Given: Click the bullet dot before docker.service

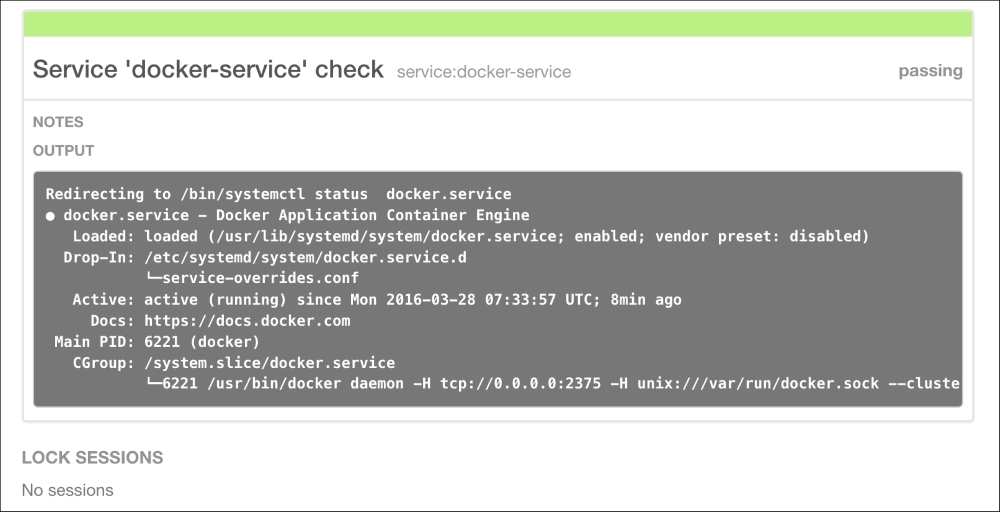Looking at the screenshot, I should coord(50,216).
